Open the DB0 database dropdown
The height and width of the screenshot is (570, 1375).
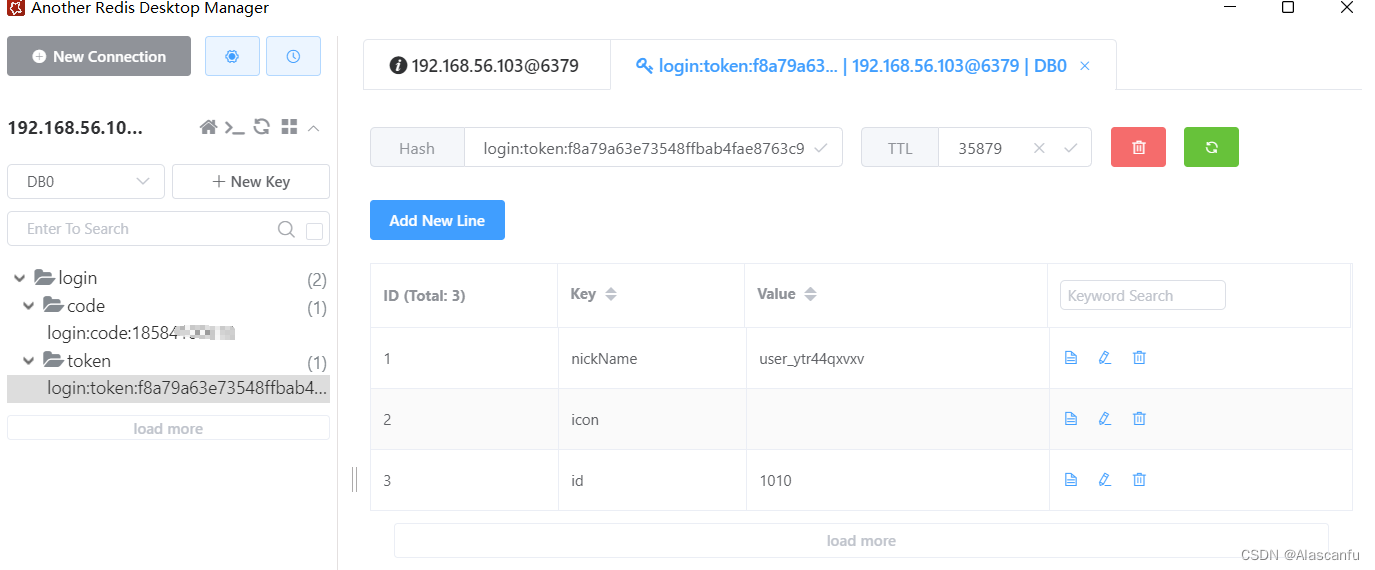click(x=85, y=182)
